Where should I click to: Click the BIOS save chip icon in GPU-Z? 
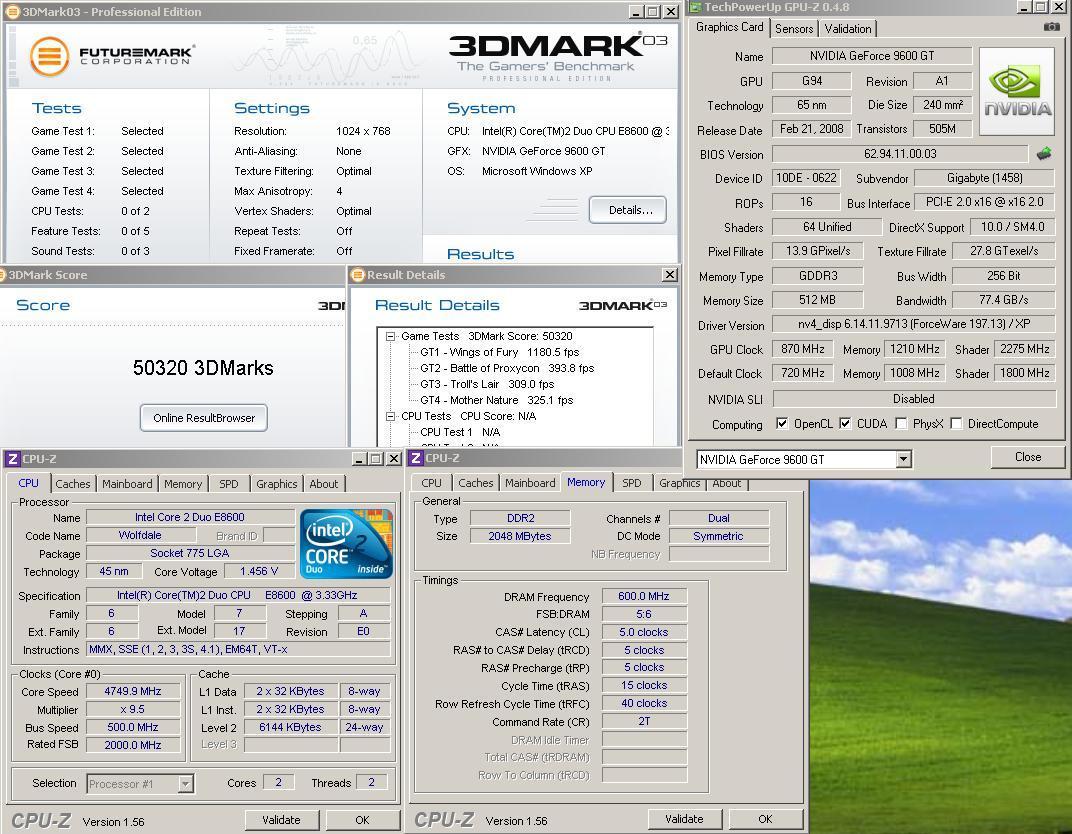(1044, 154)
